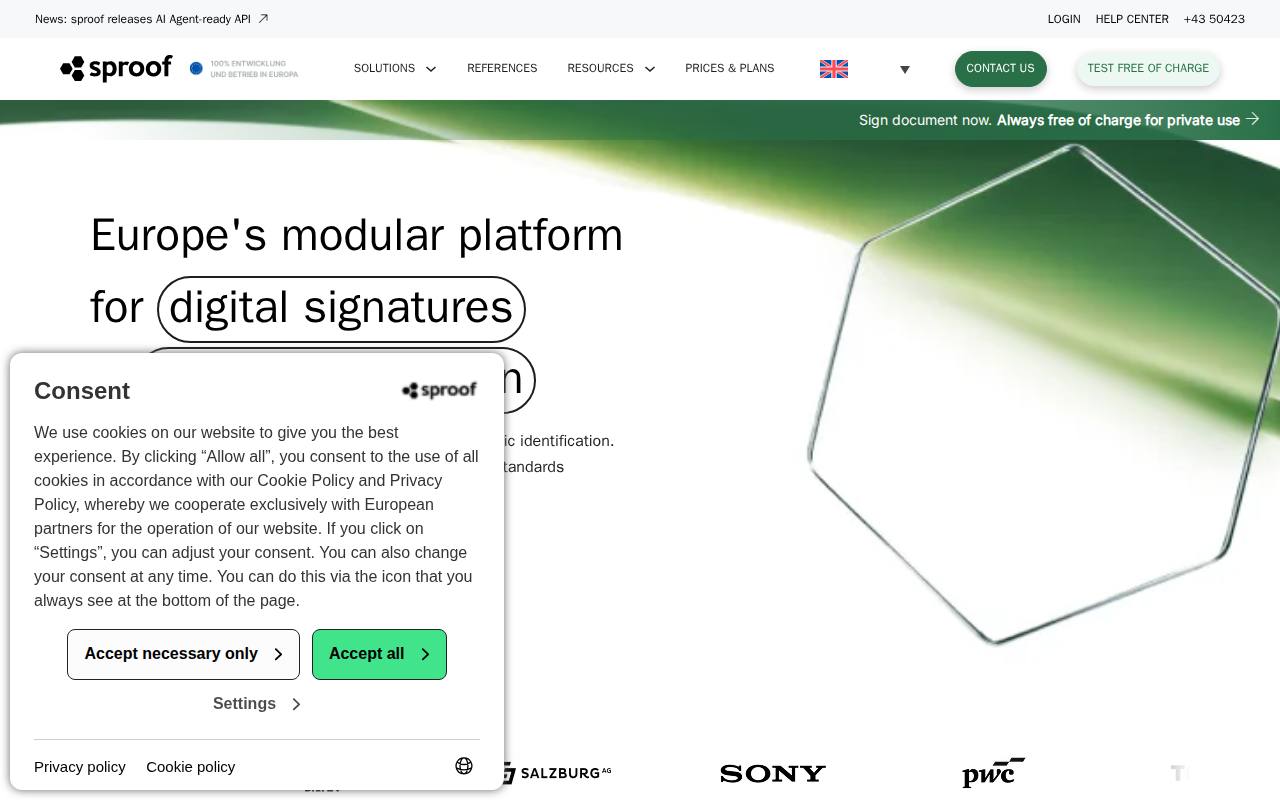This screenshot has height=800, width=1280.
Task: Click the PwC logo
Action: [993, 772]
